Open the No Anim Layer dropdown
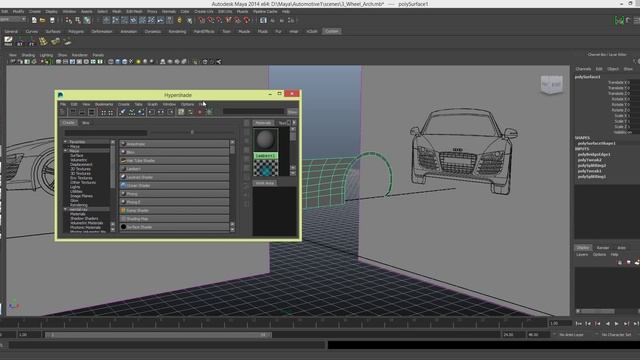Screen dimensions: 640x360 [x=571, y=335]
